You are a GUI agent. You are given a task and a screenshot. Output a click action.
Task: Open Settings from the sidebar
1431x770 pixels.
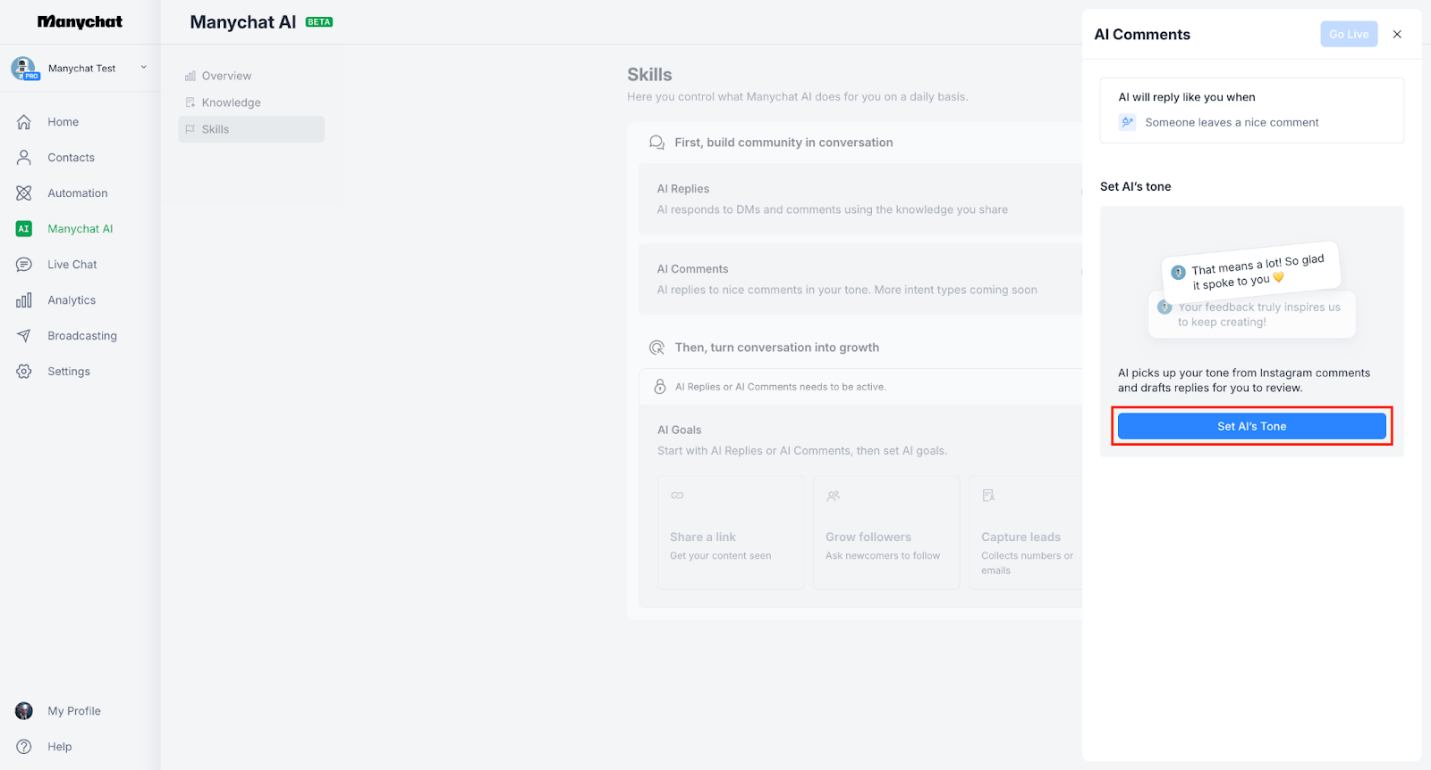tap(68, 371)
